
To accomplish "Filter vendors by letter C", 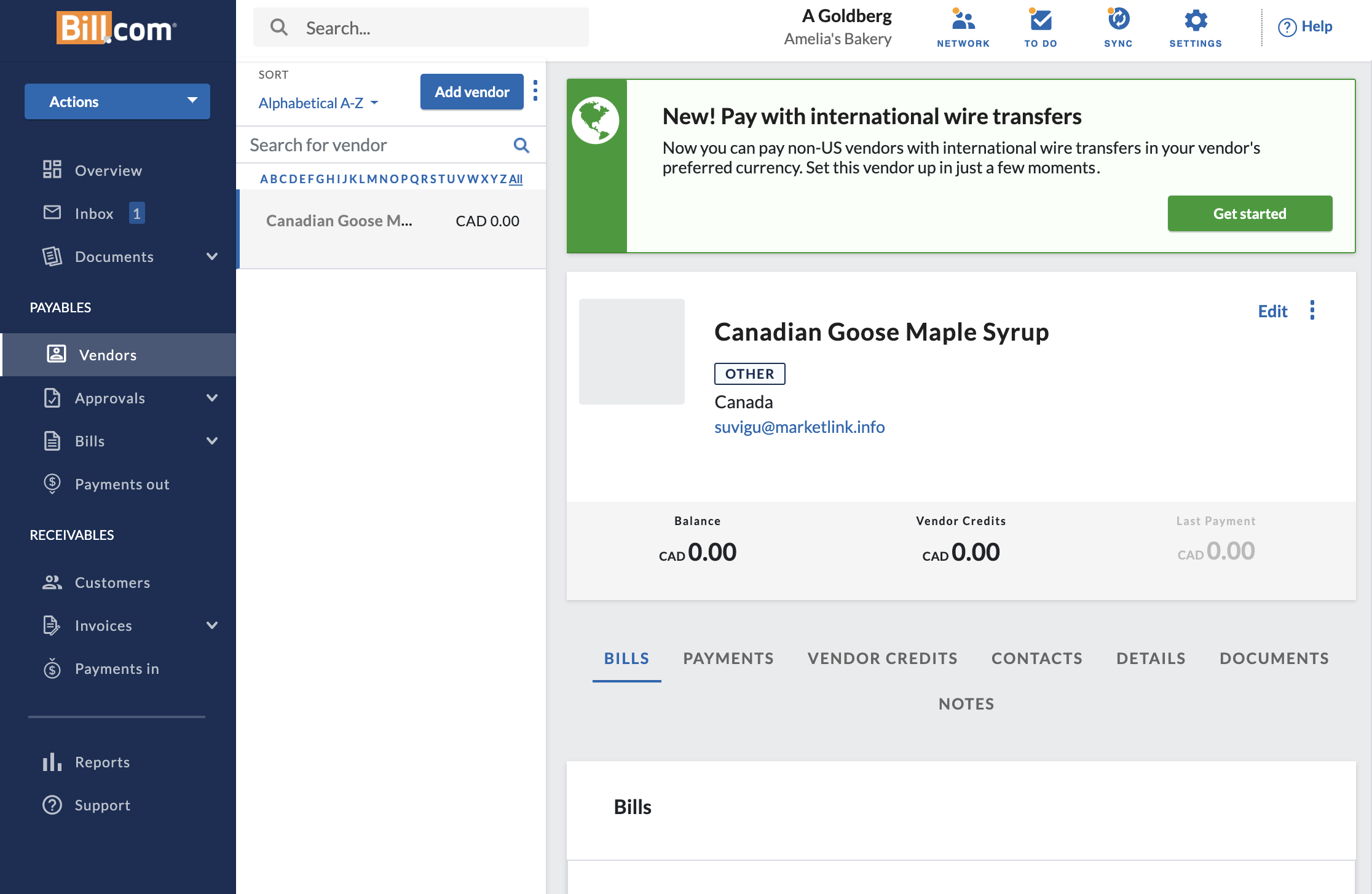I will coord(283,179).
